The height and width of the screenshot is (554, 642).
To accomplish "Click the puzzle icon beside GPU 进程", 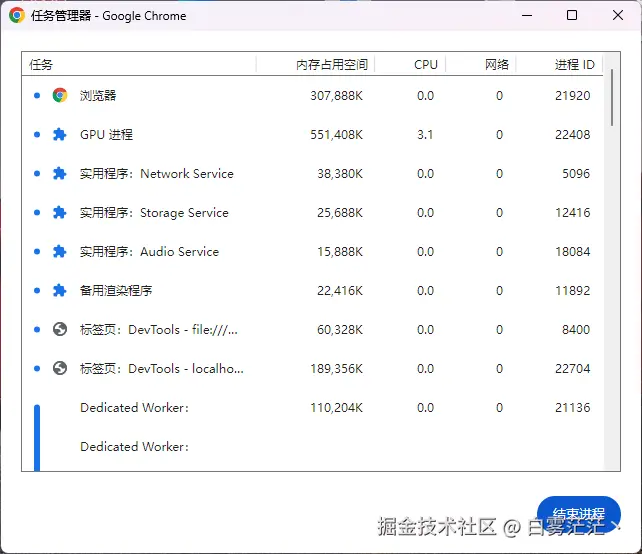I will (60, 134).
